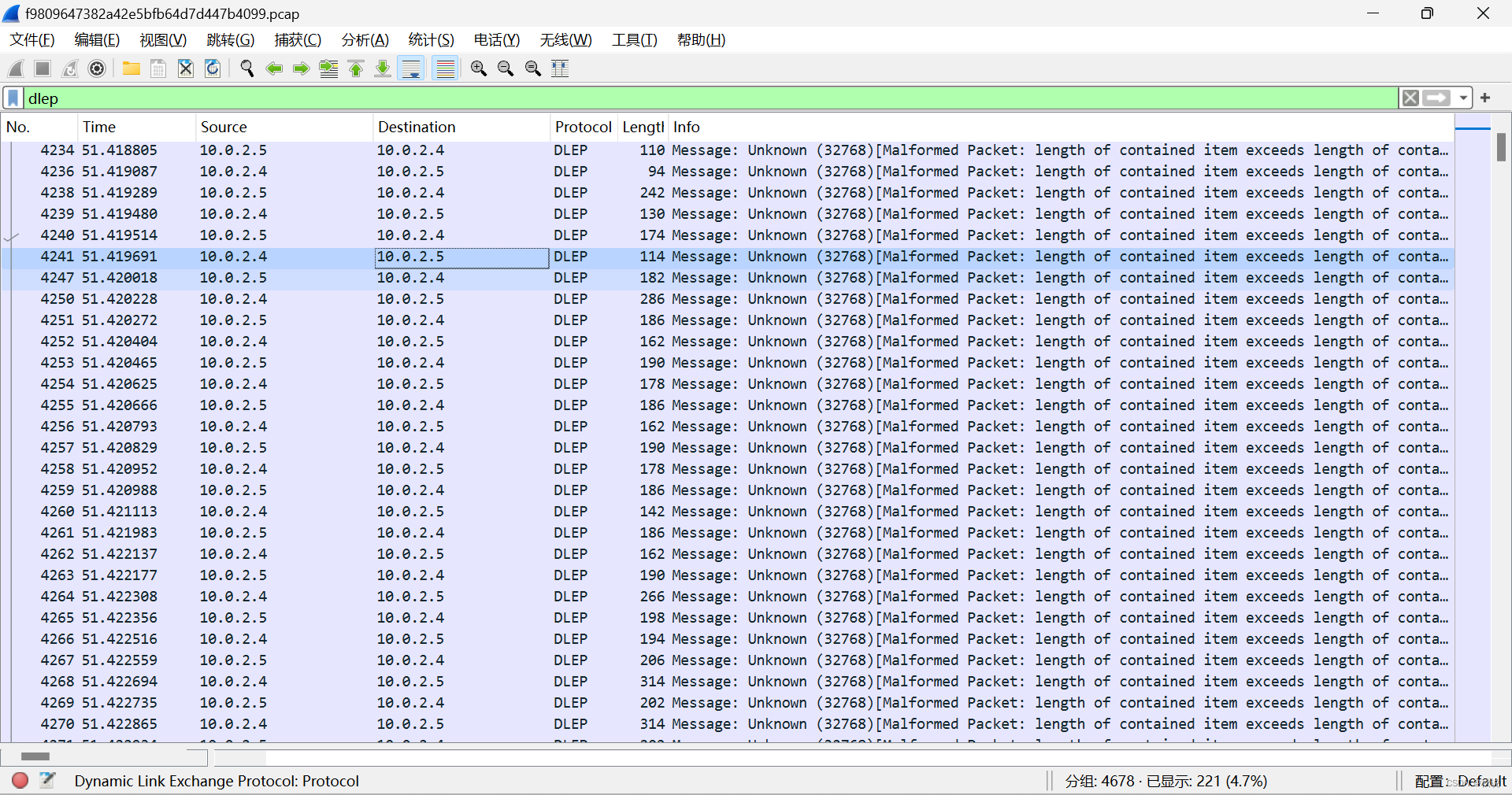Close the capture file with X icon
The height and width of the screenshot is (795, 1512).
(186, 68)
